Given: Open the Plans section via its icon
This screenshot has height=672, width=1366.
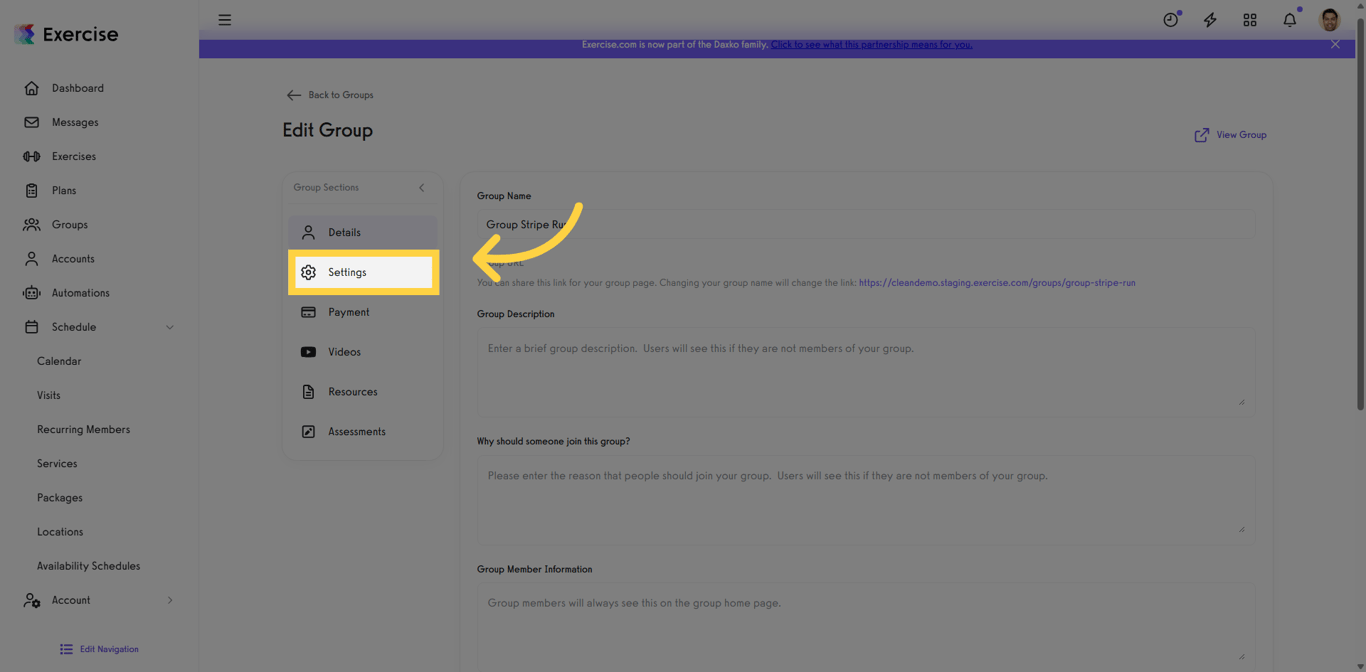Looking at the screenshot, I should click(32, 190).
